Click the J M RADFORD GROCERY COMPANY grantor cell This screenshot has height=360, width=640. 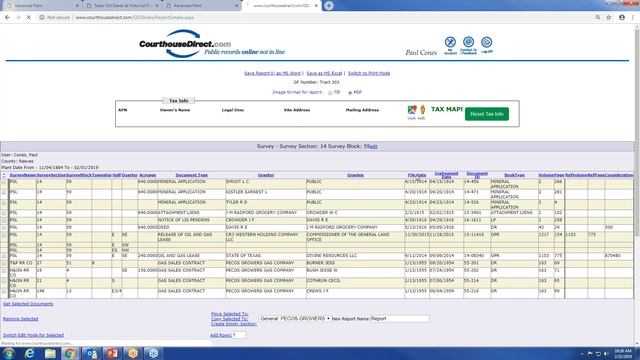coord(261,213)
